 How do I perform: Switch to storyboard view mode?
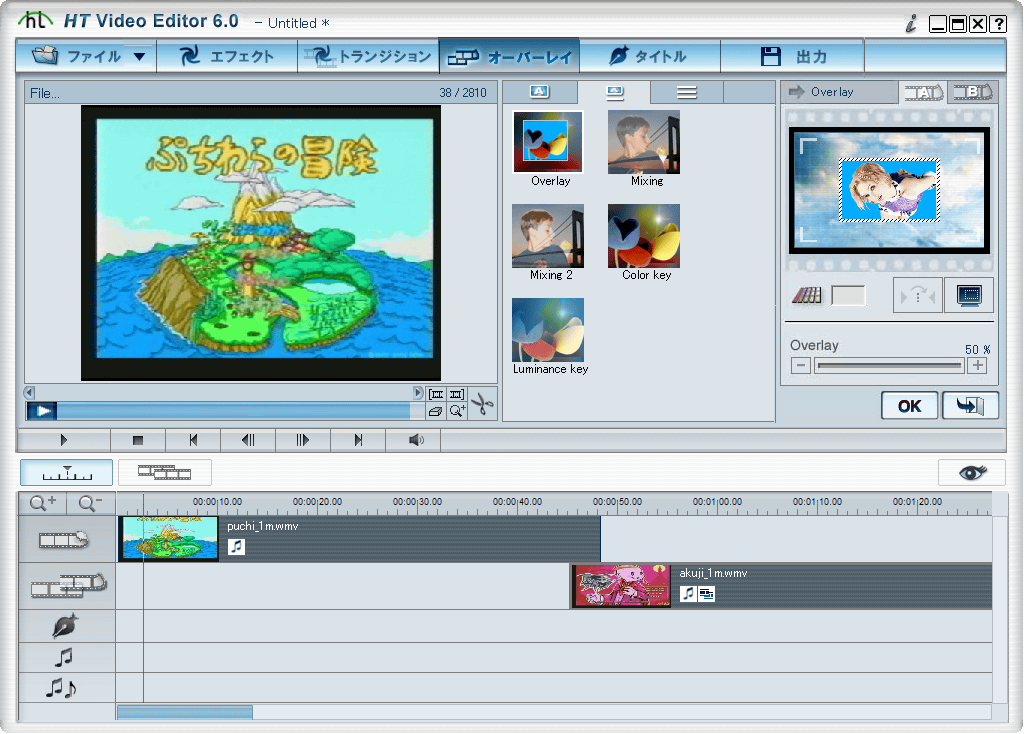165,472
